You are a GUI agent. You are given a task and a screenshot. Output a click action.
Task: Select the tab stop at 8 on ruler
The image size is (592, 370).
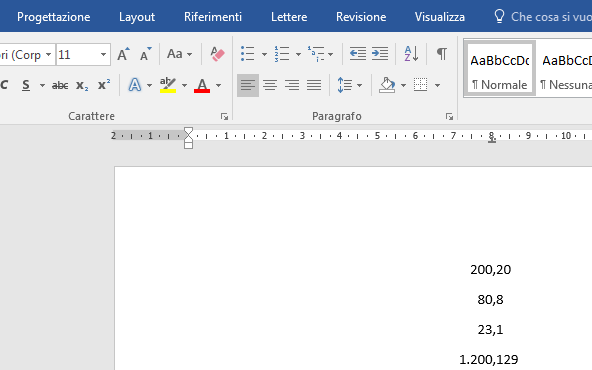491,140
